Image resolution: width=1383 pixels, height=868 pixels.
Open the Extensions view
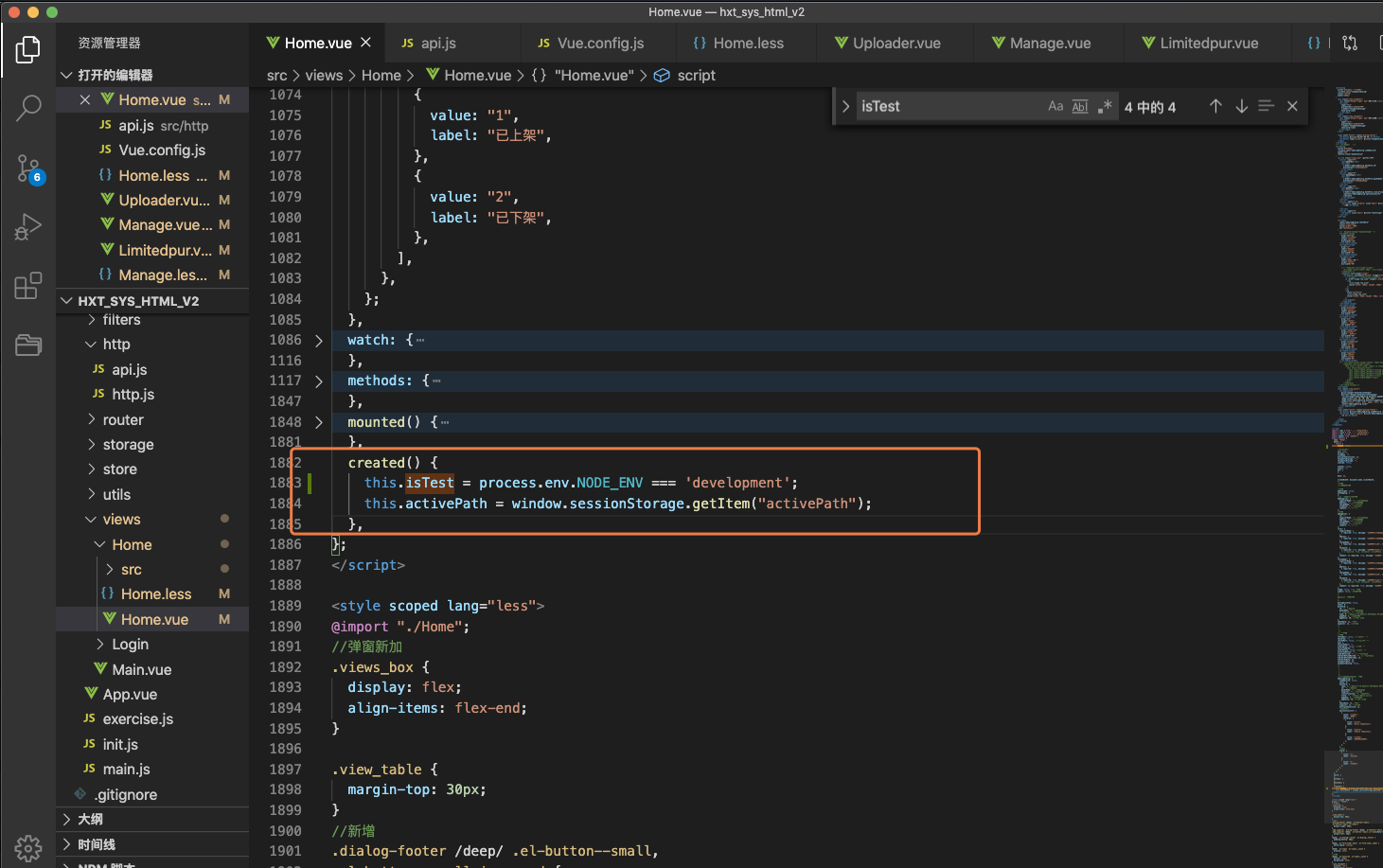pos(28,286)
